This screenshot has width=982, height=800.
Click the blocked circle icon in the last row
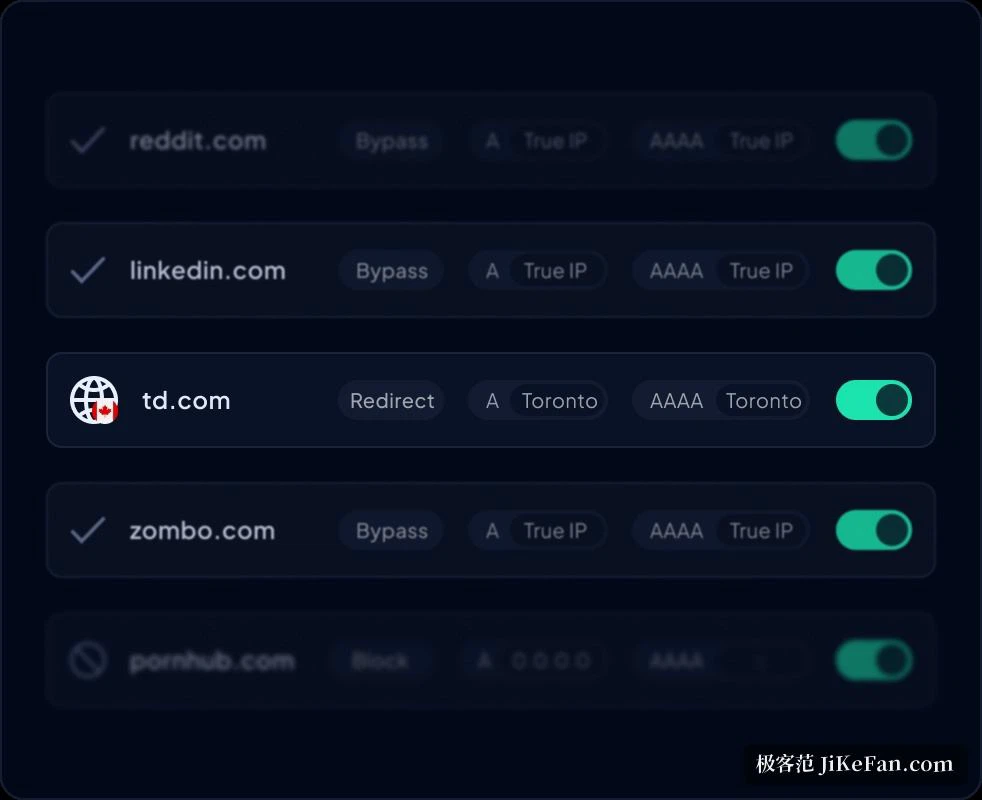[x=87, y=660]
